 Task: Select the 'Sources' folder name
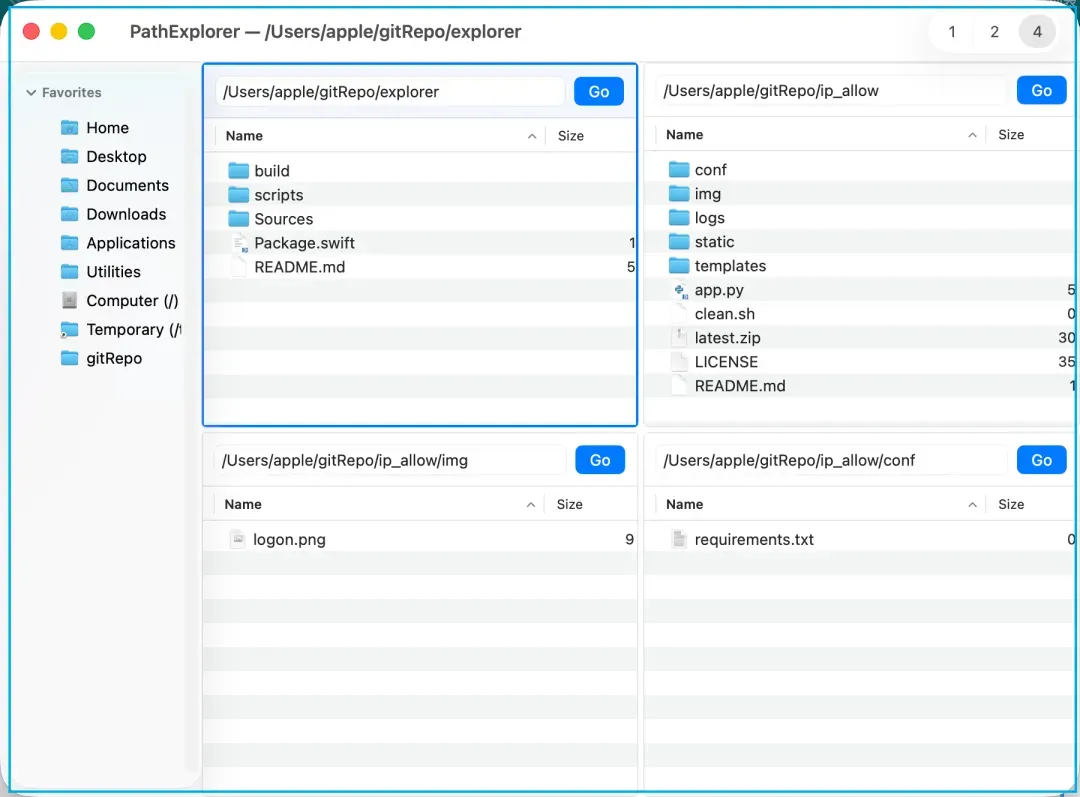[x=284, y=218]
